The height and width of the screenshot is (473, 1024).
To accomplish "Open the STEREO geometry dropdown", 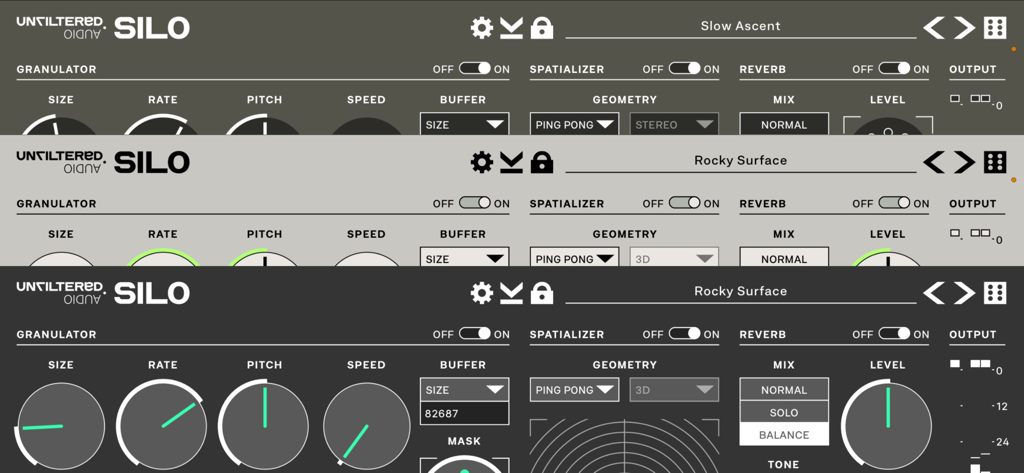I will click(x=674, y=125).
